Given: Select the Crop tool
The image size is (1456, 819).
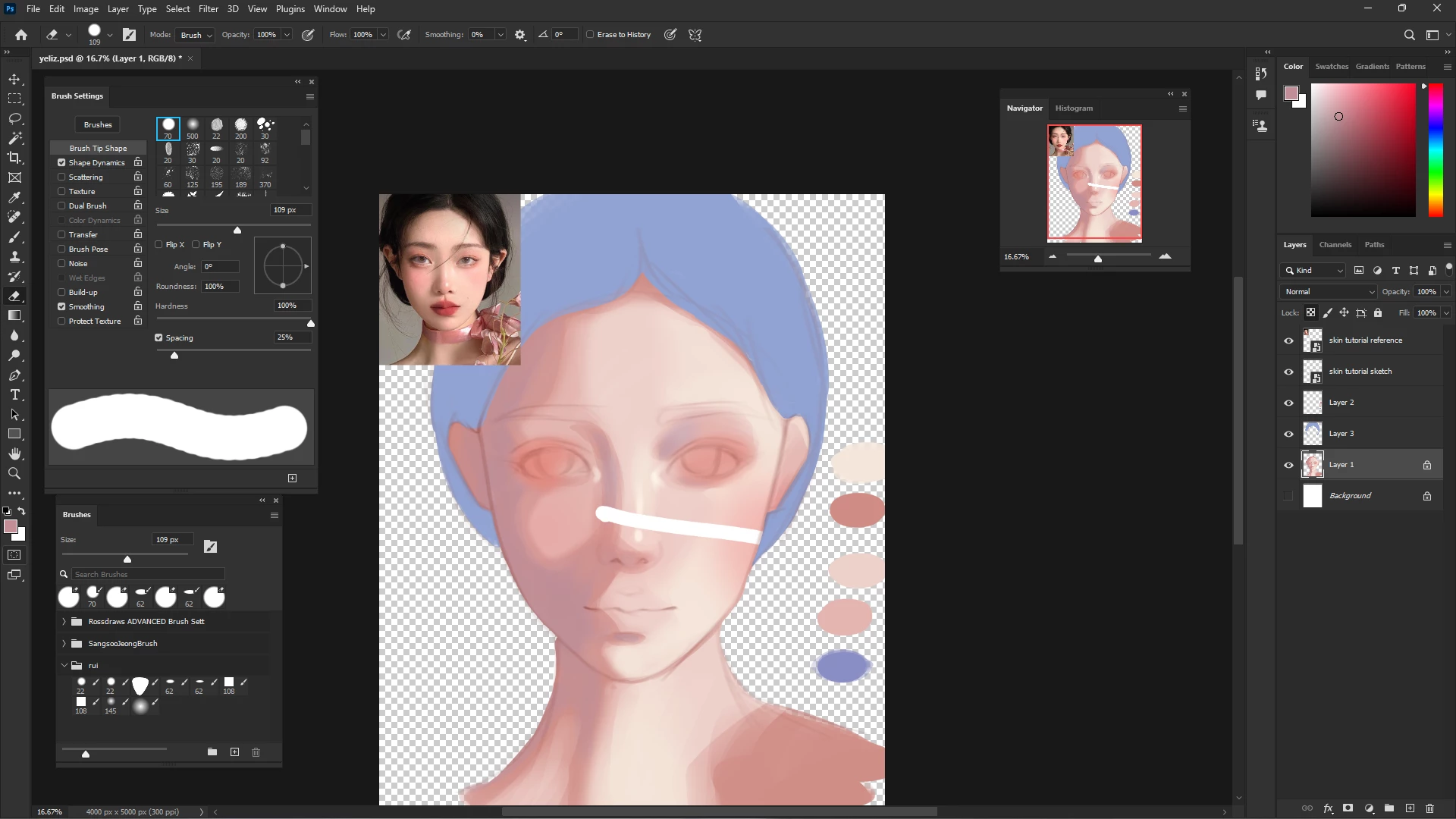Looking at the screenshot, I should click(x=14, y=158).
